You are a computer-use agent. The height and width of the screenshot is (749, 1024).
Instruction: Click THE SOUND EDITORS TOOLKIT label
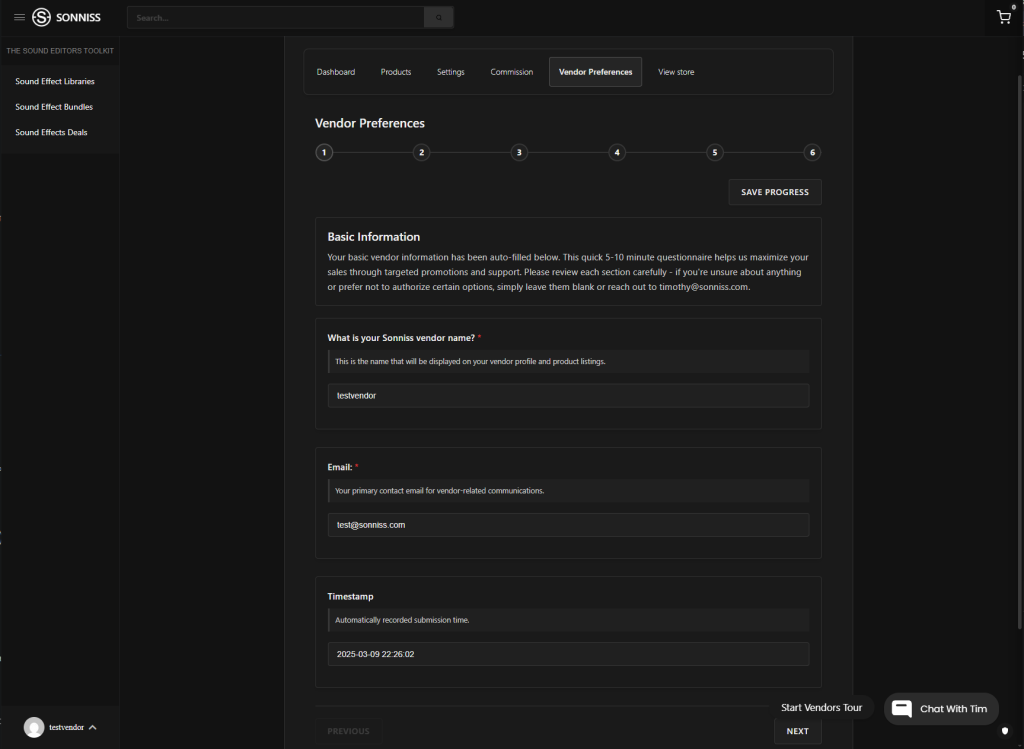click(60, 51)
